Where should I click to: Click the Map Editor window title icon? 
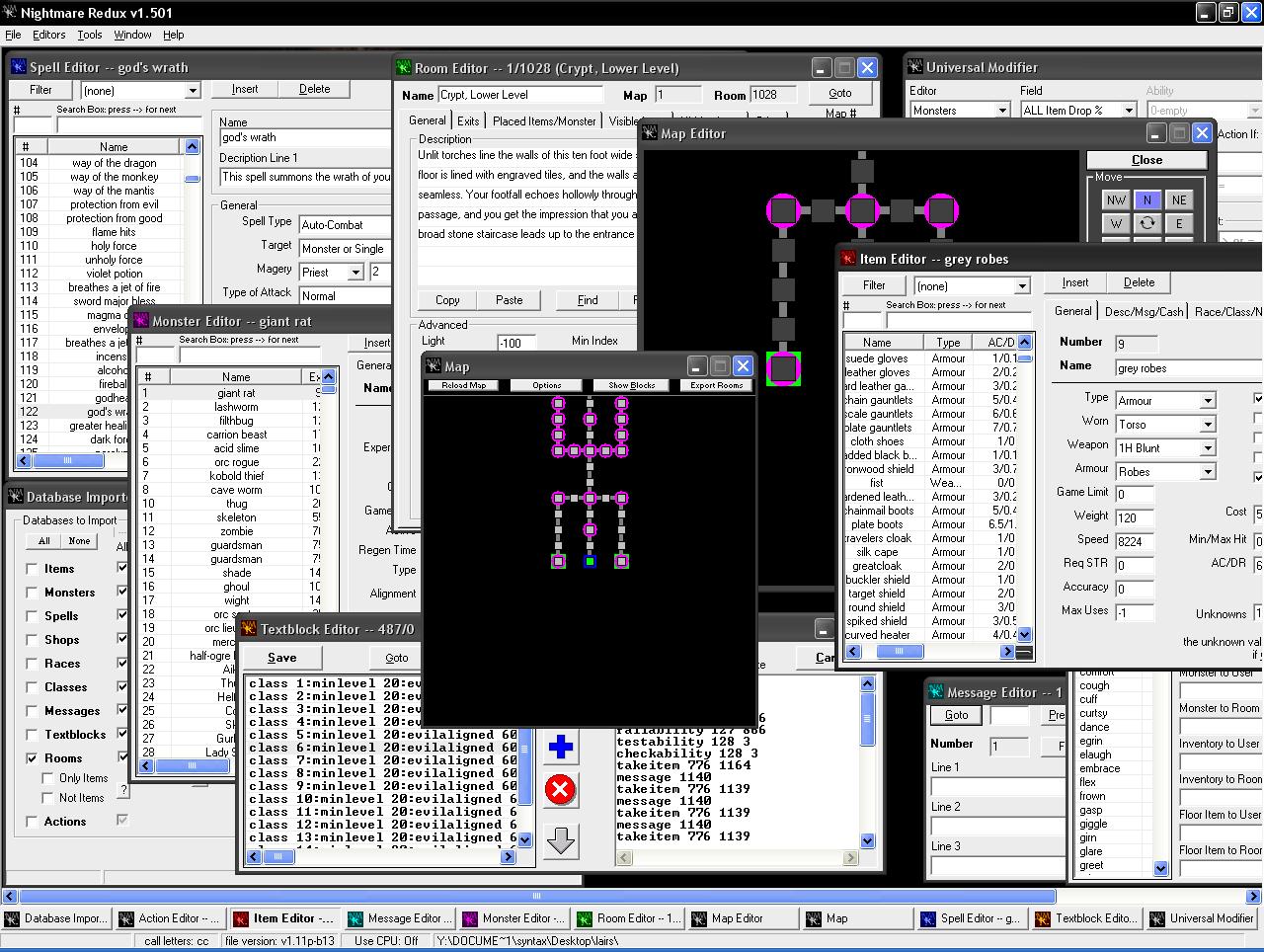(x=650, y=133)
